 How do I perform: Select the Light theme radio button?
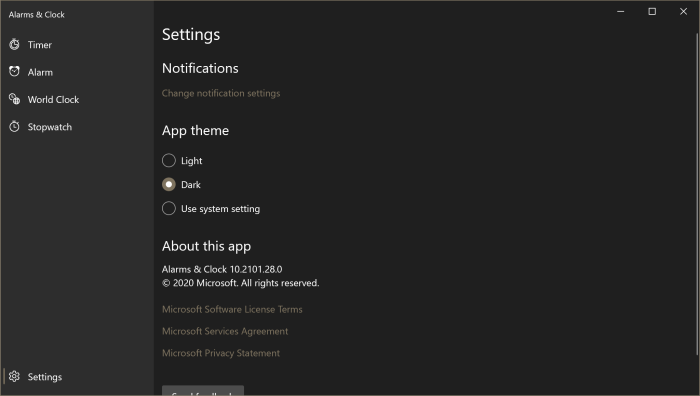[x=169, y=160]
